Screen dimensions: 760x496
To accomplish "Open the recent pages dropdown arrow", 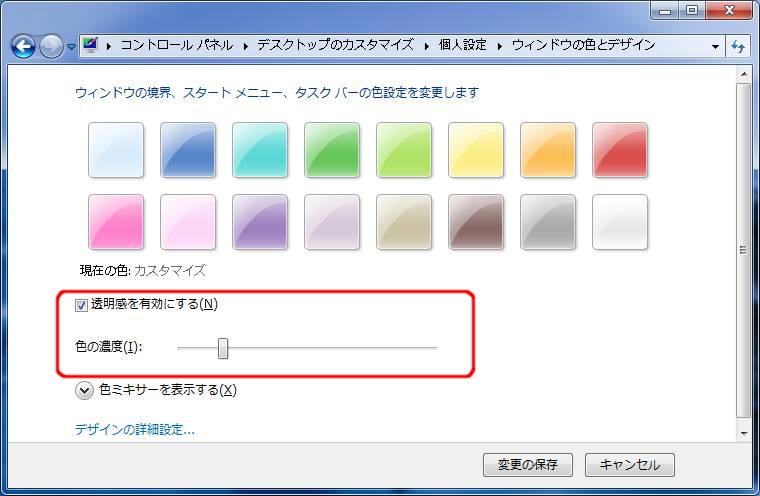I will 71,47.
